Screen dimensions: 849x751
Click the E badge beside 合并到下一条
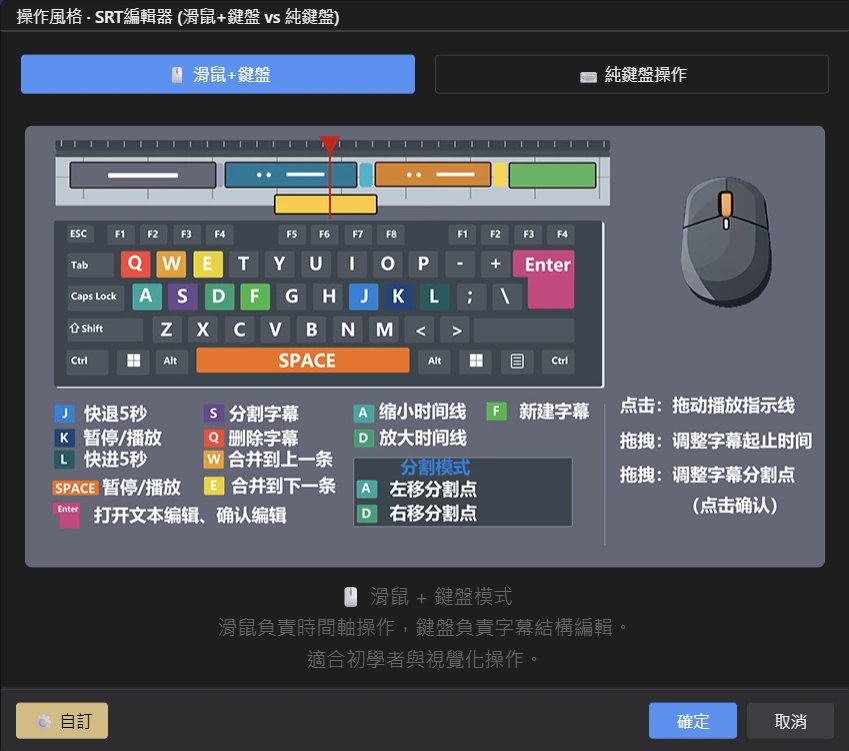[x=214, y=486]
